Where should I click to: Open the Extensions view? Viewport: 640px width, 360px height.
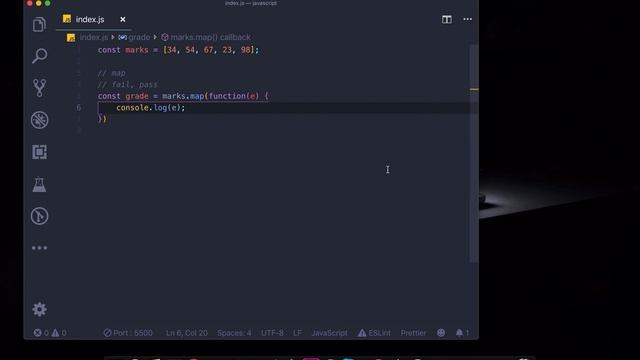pyautogui.click(x=39, y=152)
